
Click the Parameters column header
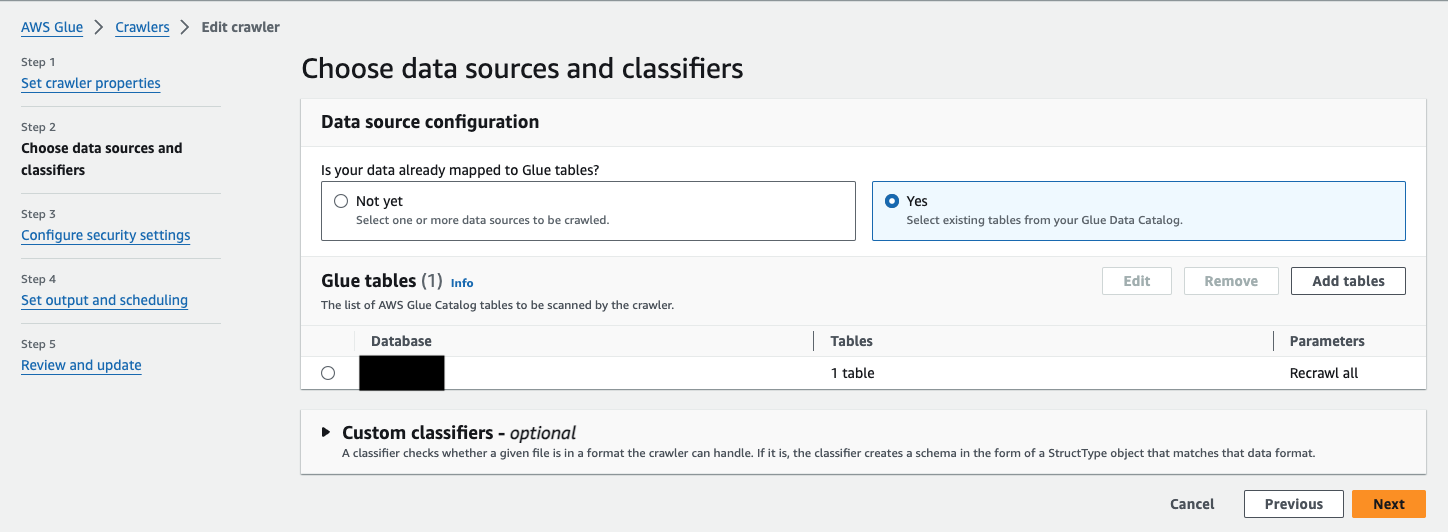pos(1327,341)
